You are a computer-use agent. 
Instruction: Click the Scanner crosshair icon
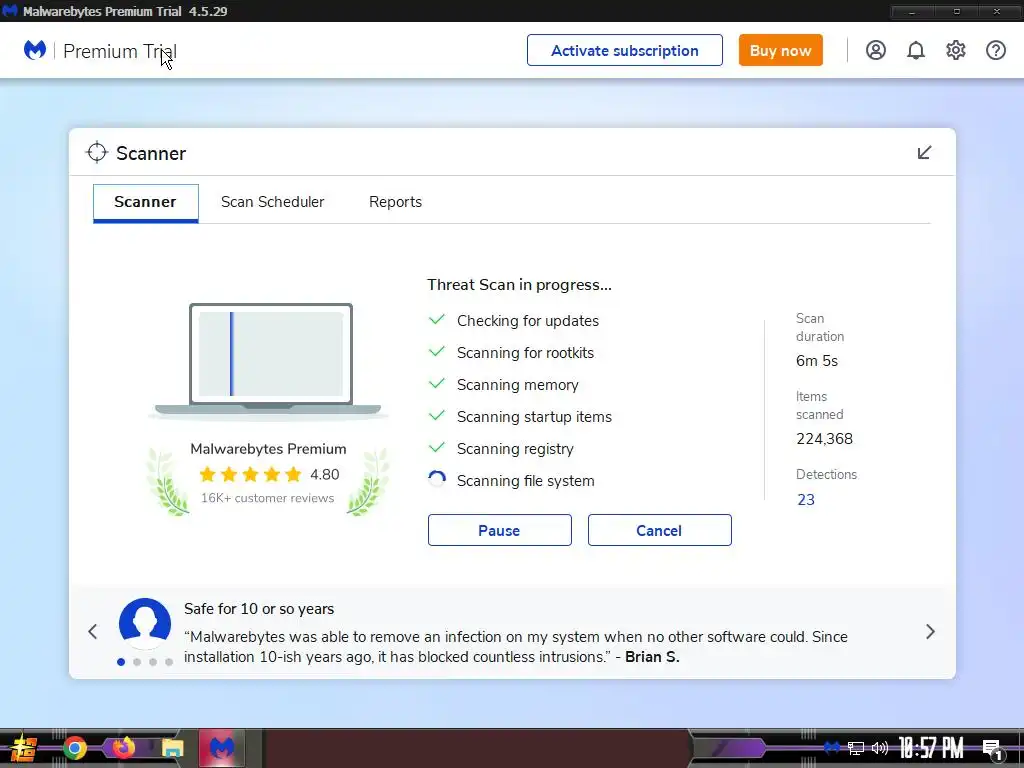point(97,152)
